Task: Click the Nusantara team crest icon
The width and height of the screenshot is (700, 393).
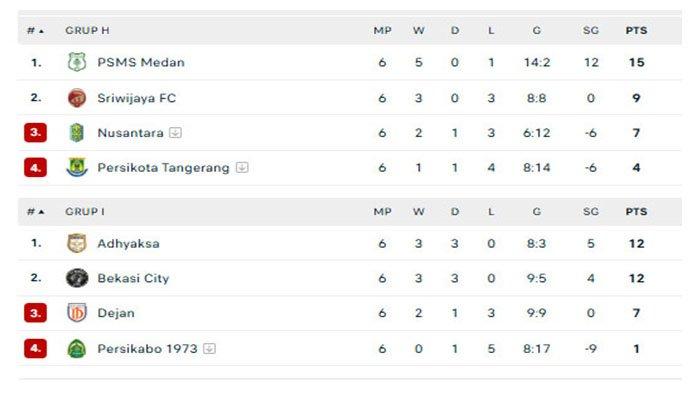Action: click(x=77, y=133)
